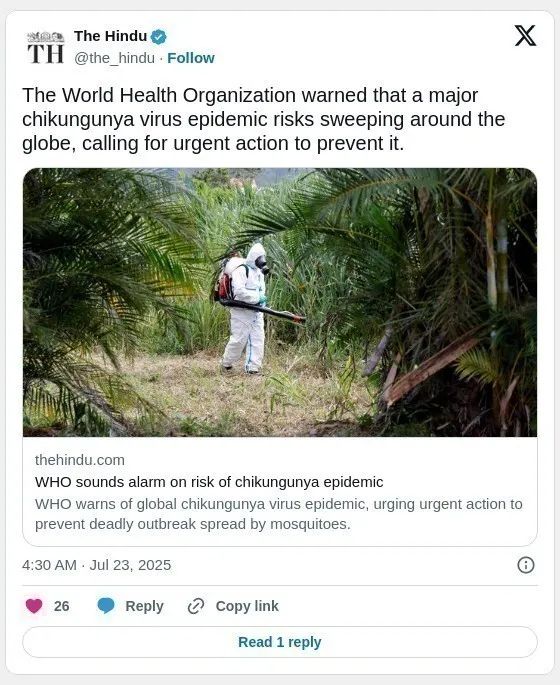The image size is (560, 685).
Task: Click the Copy link text
Action: 247,606
